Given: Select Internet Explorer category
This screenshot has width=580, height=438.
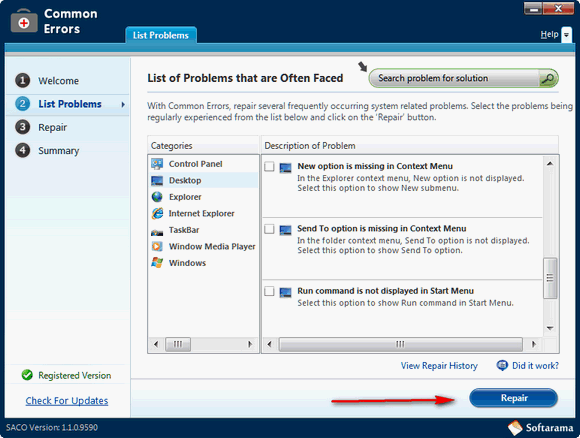Looking at the screenshot, I should coord(203,213).
